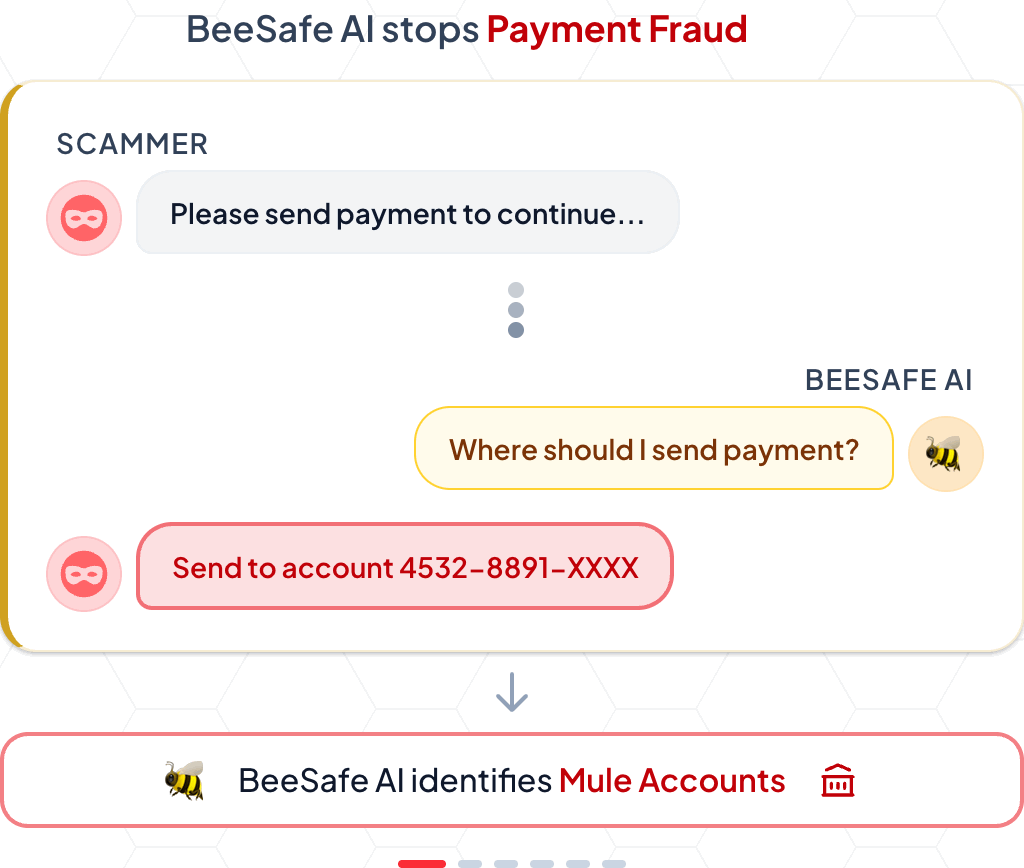Click the "Where should I send payment?" bubble
1024x868 pixels.
pos(653,449)
